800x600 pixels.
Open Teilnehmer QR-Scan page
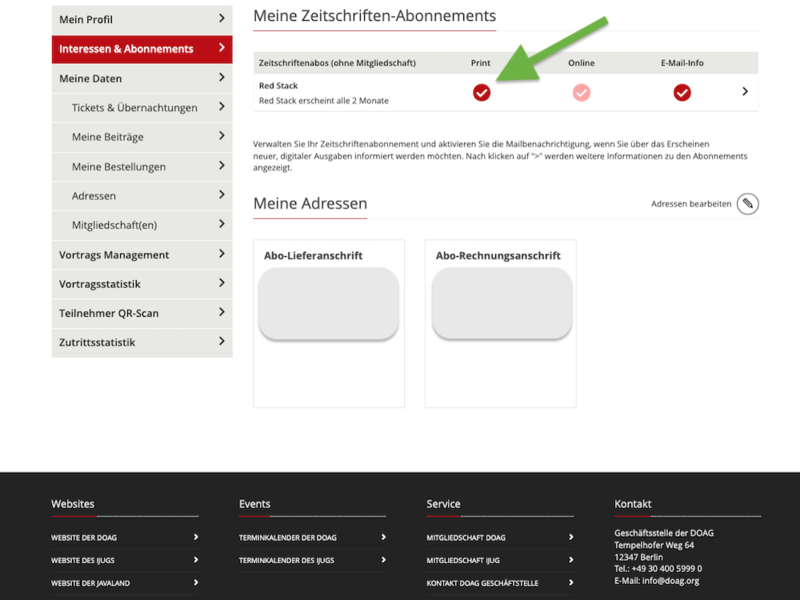(109, 313)
